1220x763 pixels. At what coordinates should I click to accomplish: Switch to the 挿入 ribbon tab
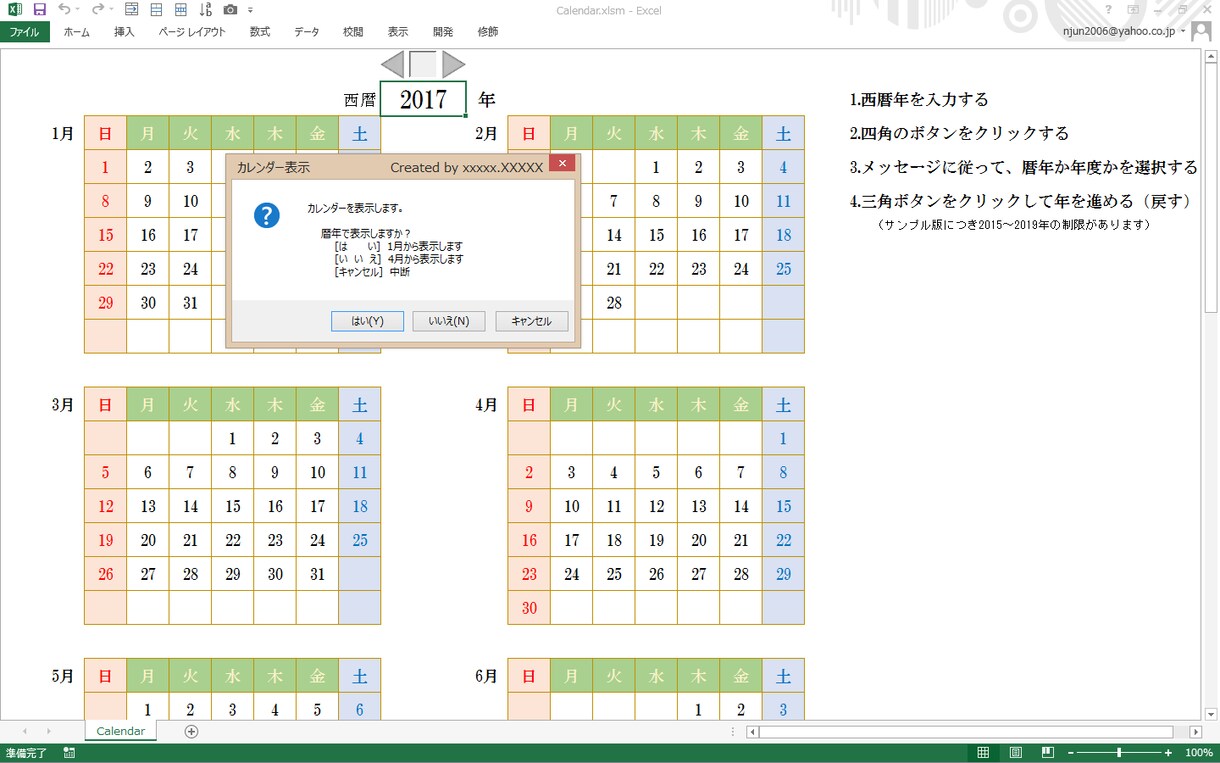click(x=124, y=32)
